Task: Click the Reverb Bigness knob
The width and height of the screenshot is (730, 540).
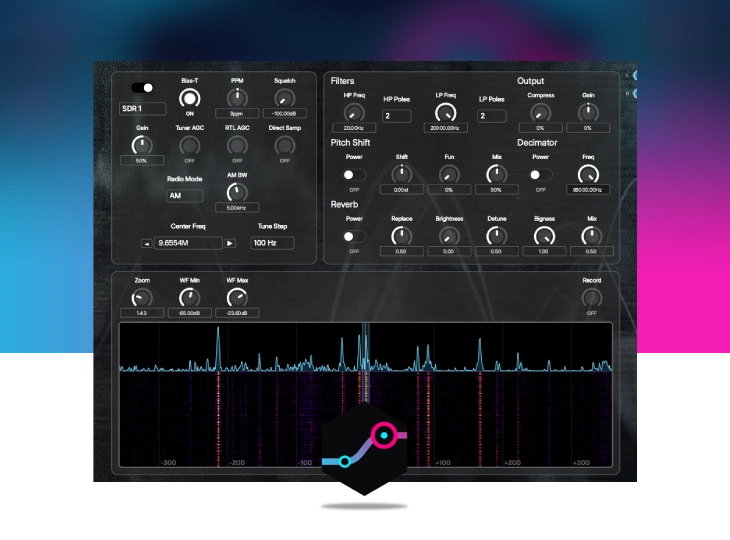Action: pyautogui.click(x=544, y=236)
